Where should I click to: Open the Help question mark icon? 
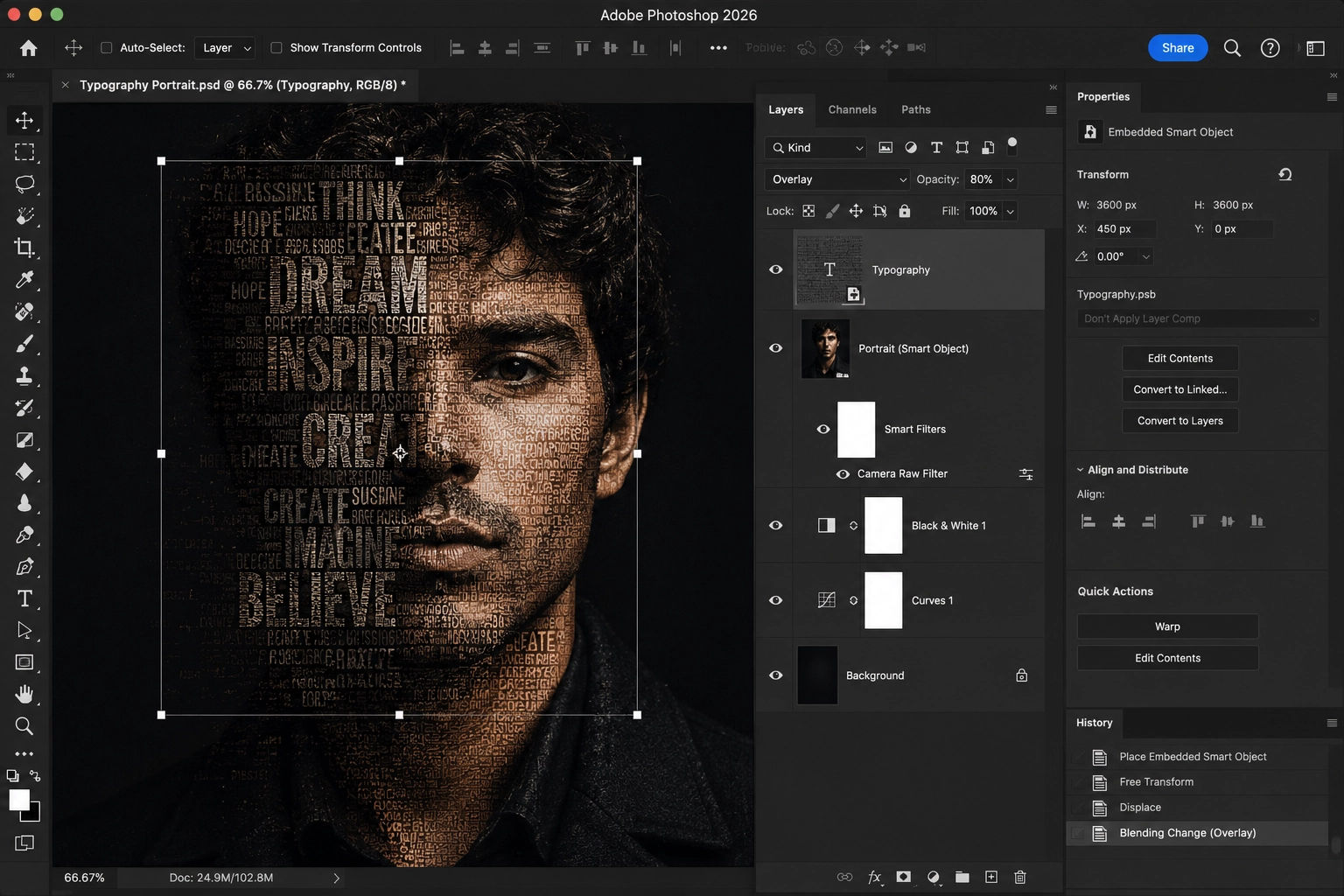tap(1270, 48)
